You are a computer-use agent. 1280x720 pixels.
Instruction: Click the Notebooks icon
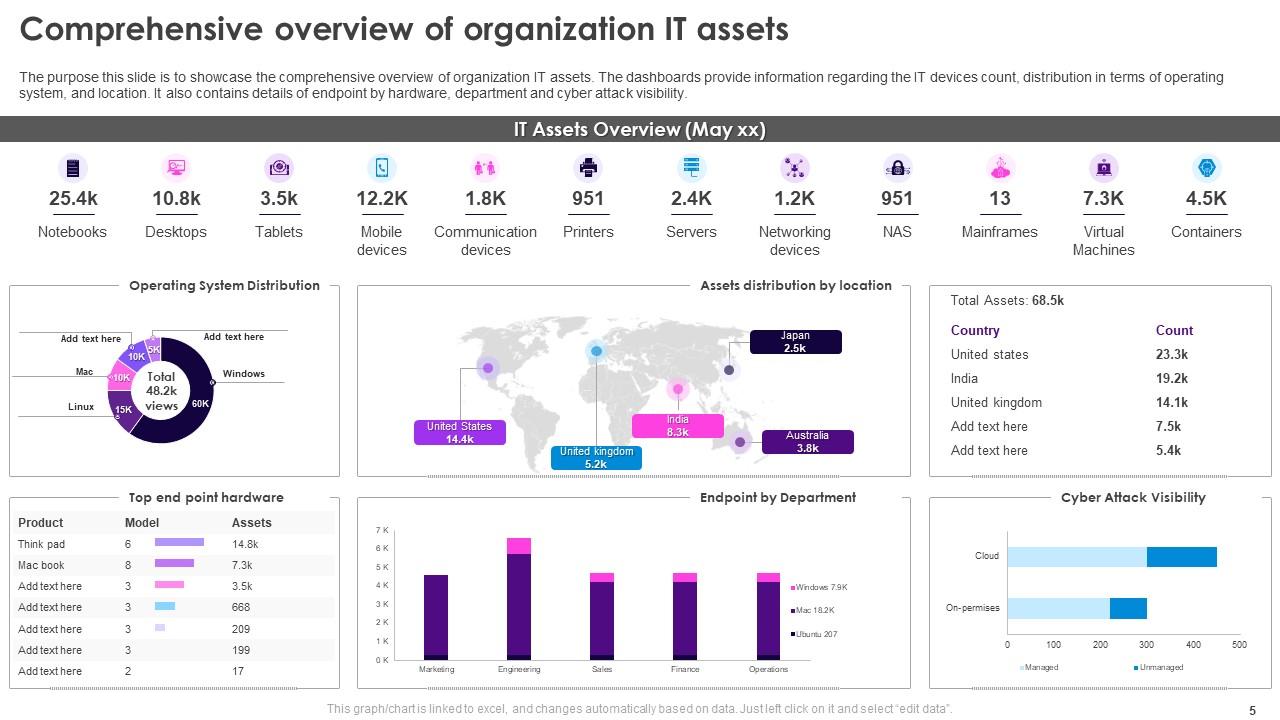72,168
